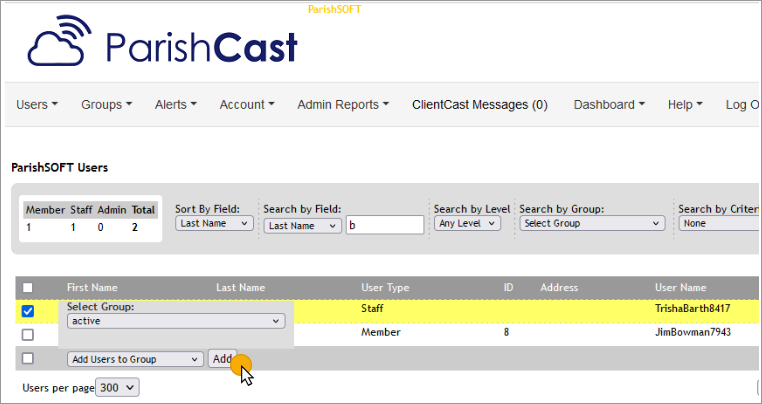Click the ParishSOFT title text at top
This screenshot has width=762, height=404.
(x=334, y=9)
